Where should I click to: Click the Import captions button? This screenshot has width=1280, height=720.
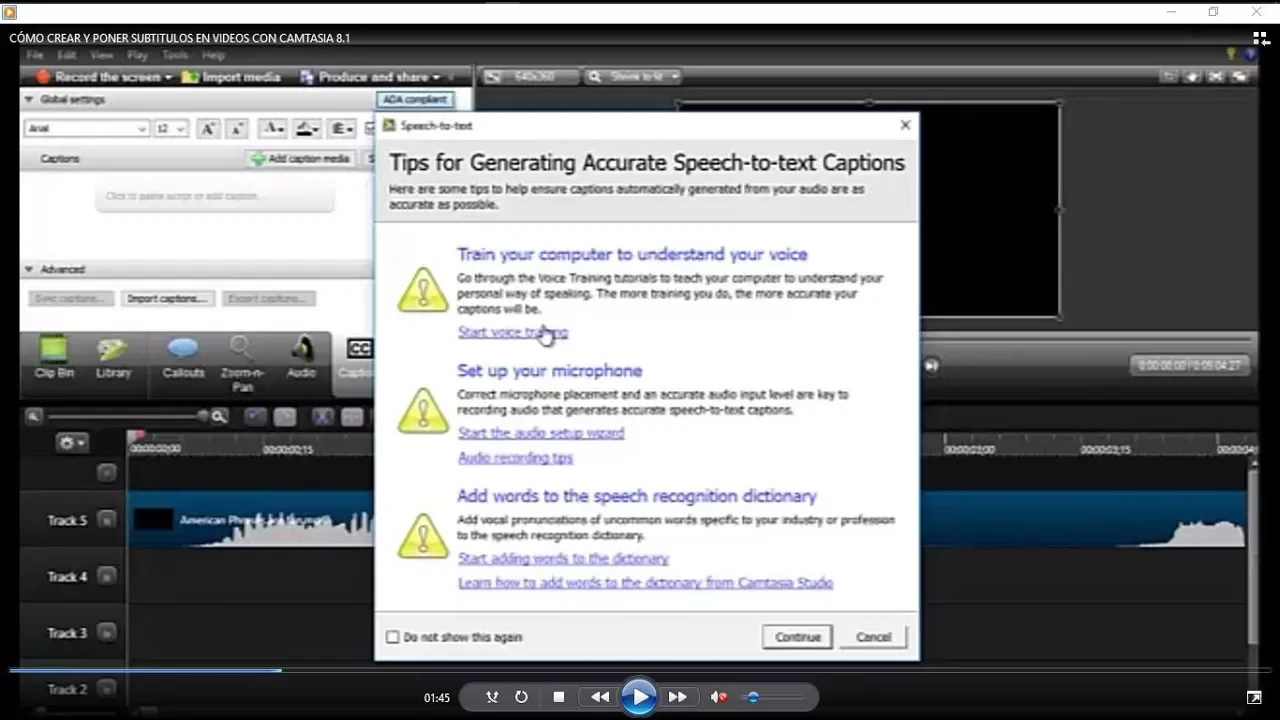coord(168,299)
